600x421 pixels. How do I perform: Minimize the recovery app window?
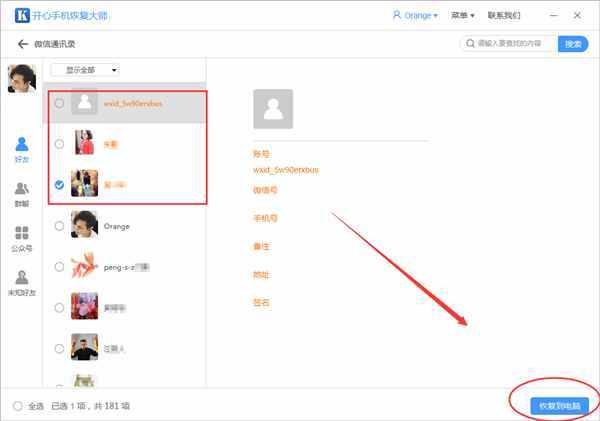553,16
